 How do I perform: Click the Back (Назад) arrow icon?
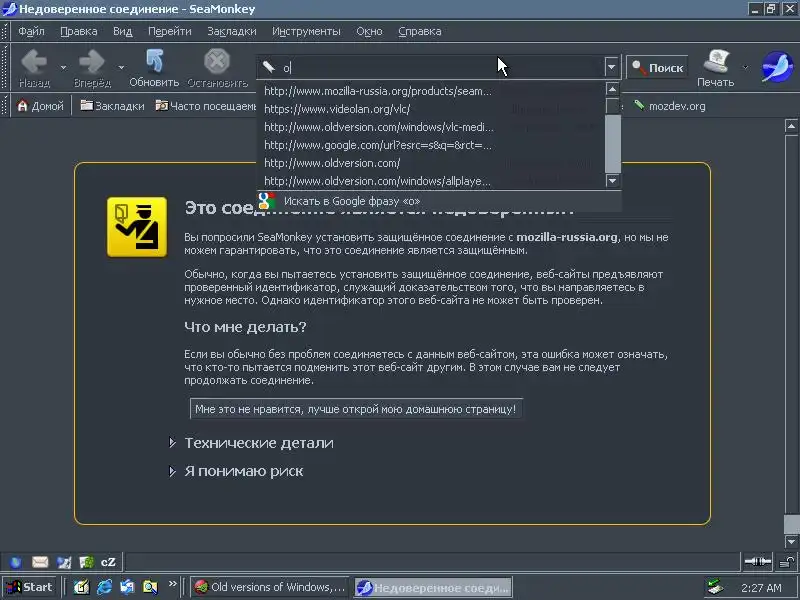click(x=34, y=62)
